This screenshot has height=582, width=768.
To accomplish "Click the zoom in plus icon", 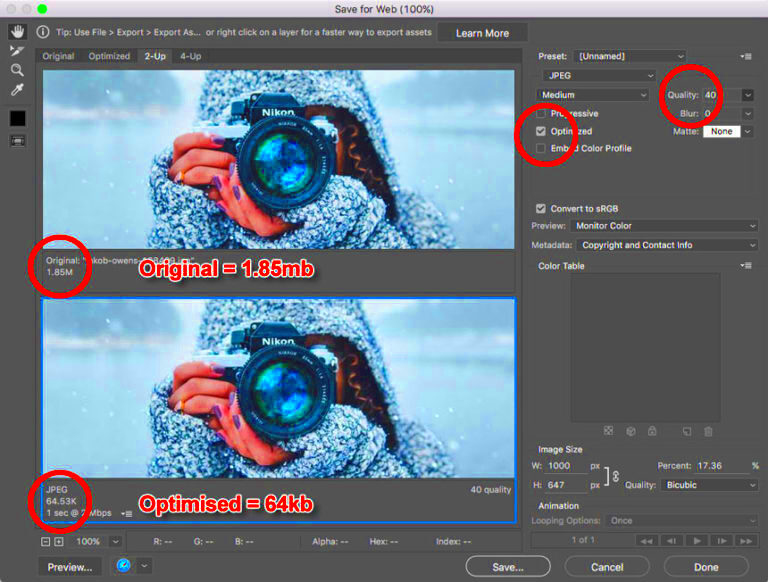I will click(x=59, y=541).
